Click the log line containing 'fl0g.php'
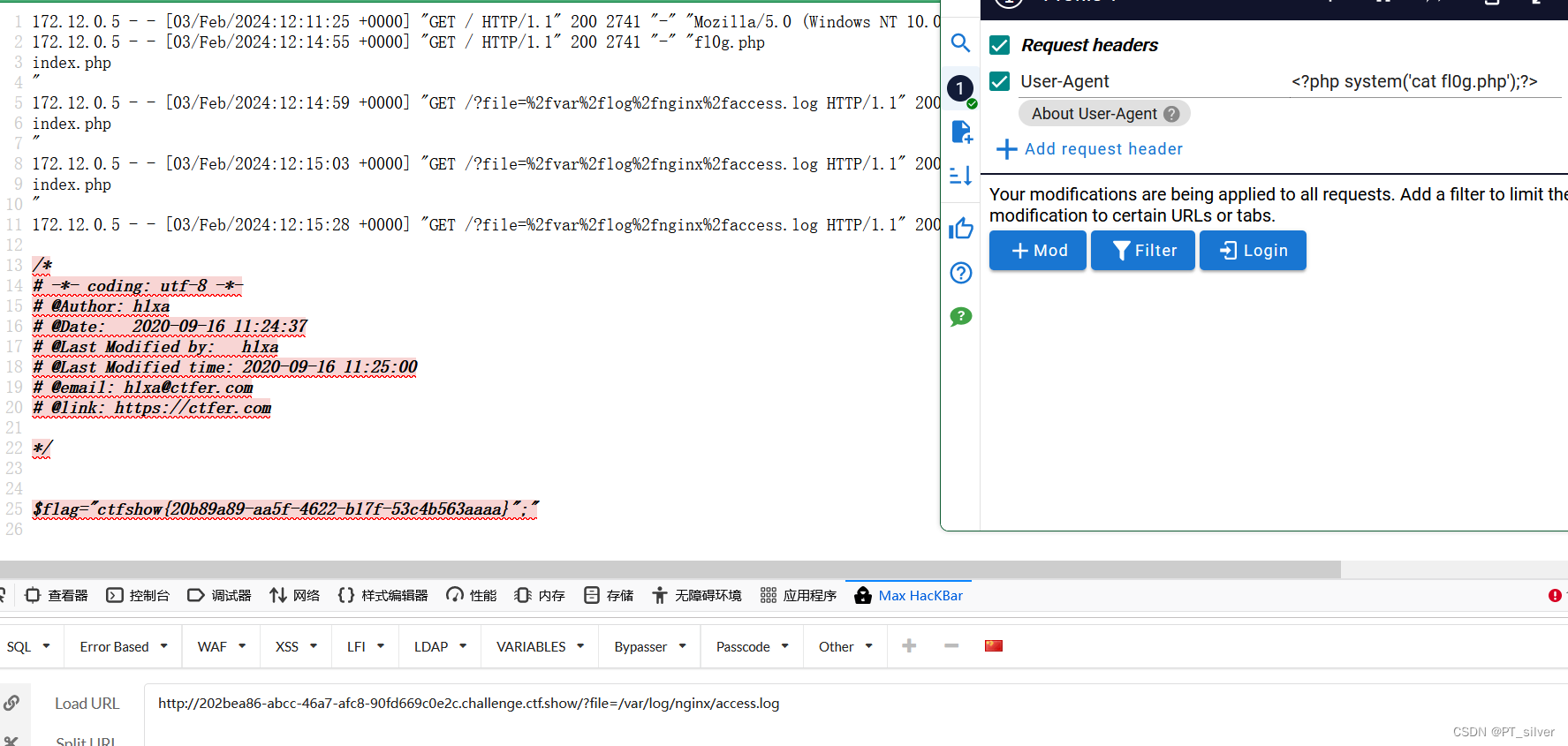This screenshot has height=746, width=1568. point(398,42)
